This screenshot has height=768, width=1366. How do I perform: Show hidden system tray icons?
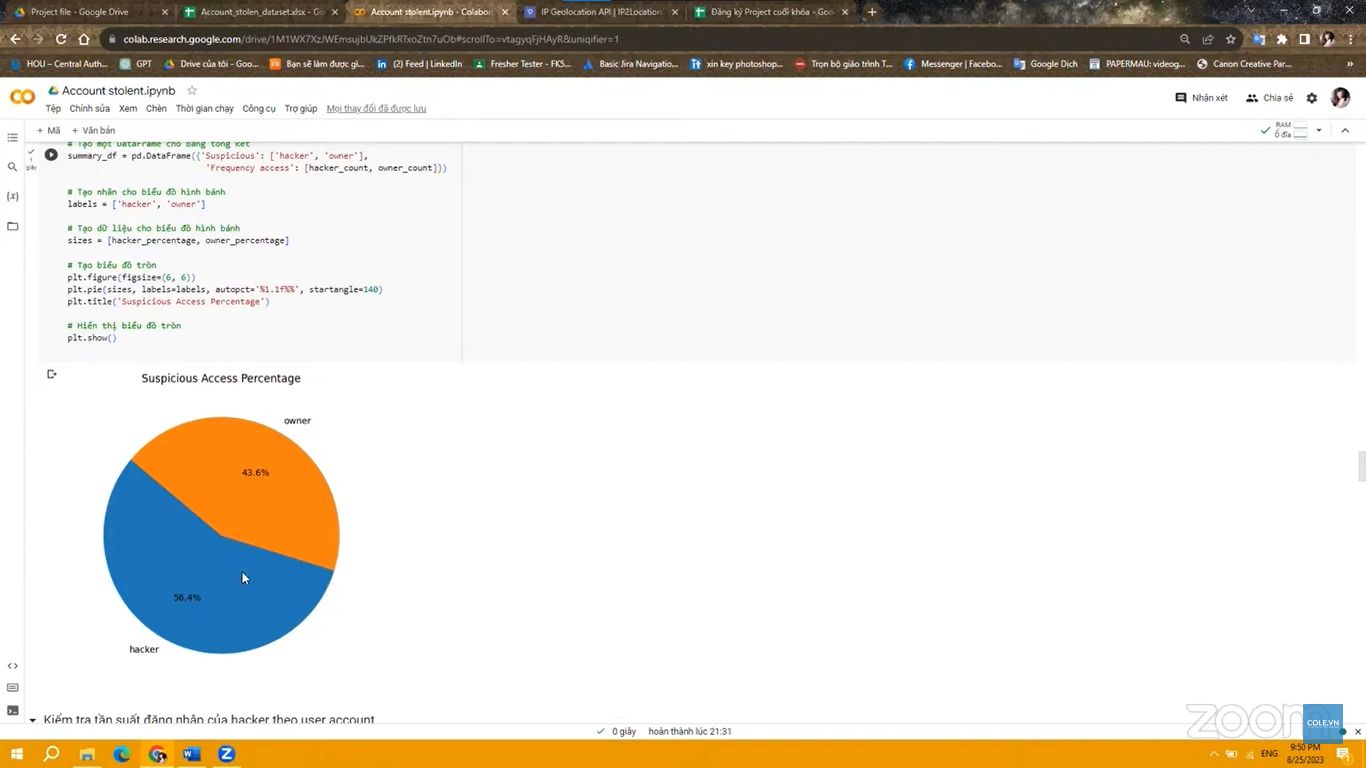pos(1215,754)
